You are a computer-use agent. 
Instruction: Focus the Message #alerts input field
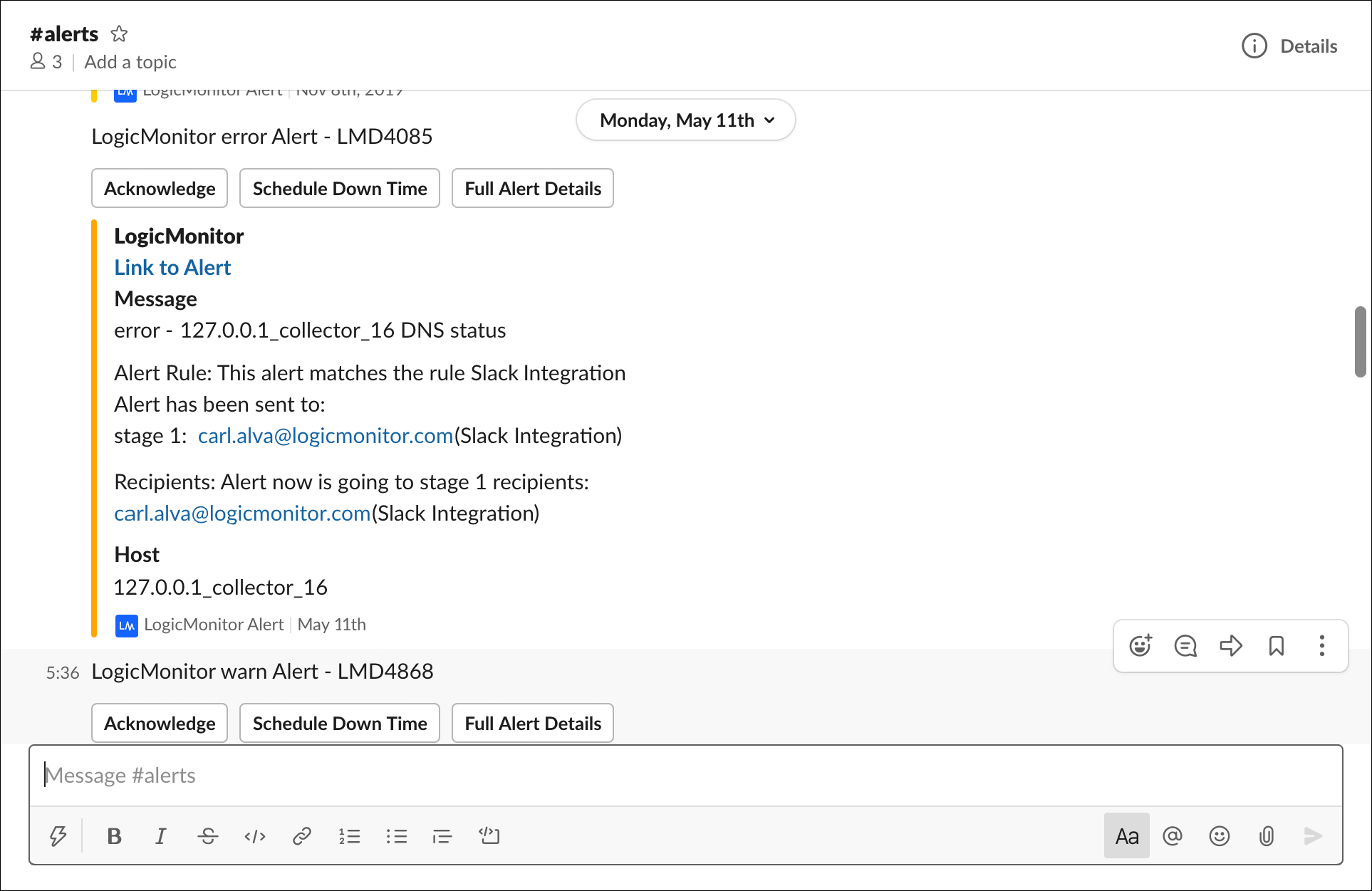coord(686,775)
